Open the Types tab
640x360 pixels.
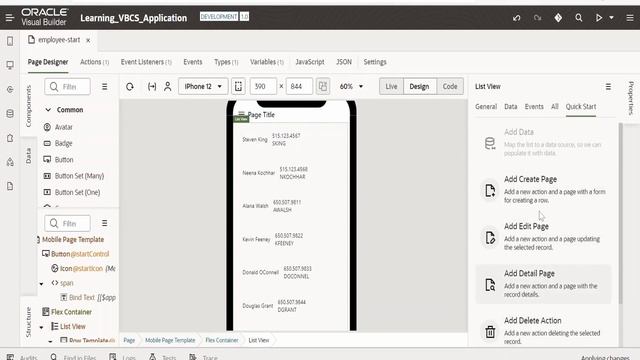[226, 62]
